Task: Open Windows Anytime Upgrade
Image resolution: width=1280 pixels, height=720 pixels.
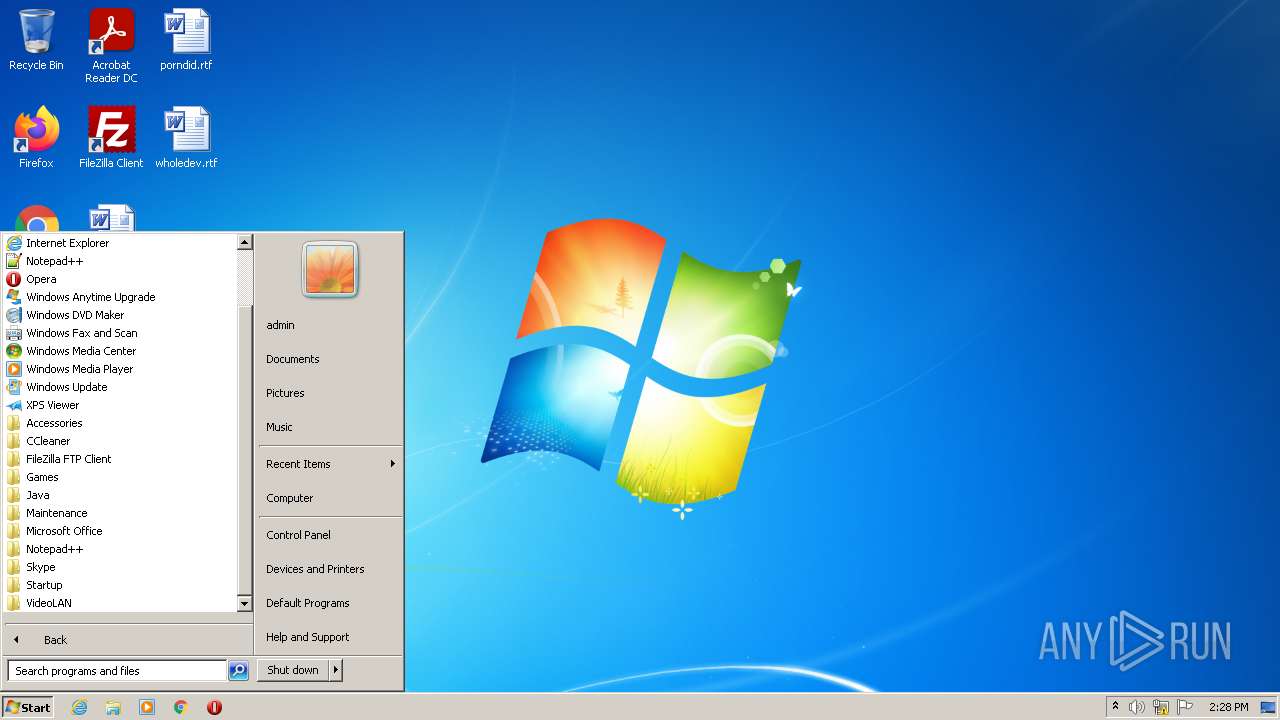Action: pos(120,297)
